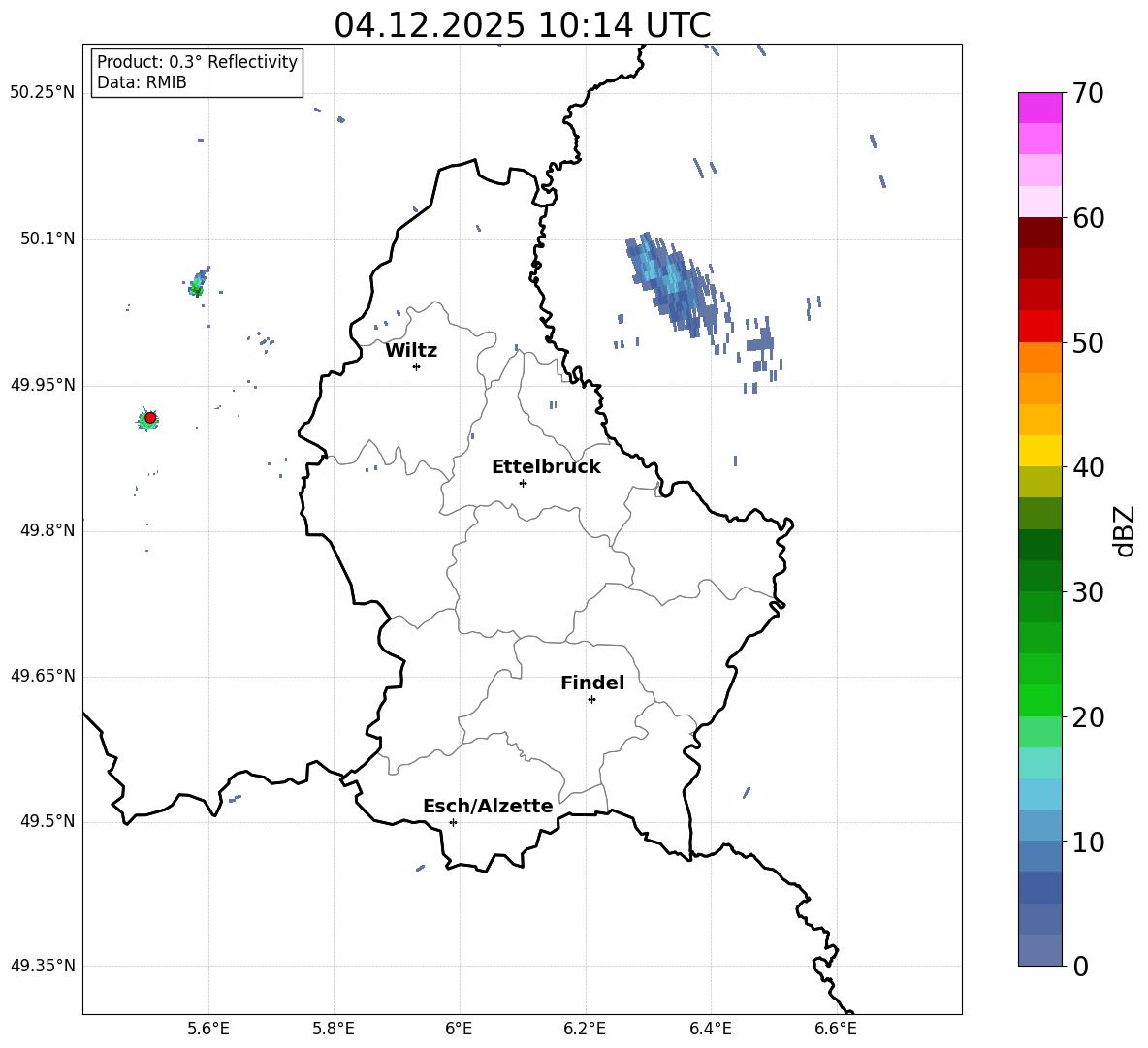Click the yellow colorbar segment above 40

click(x=1040, y=451)
